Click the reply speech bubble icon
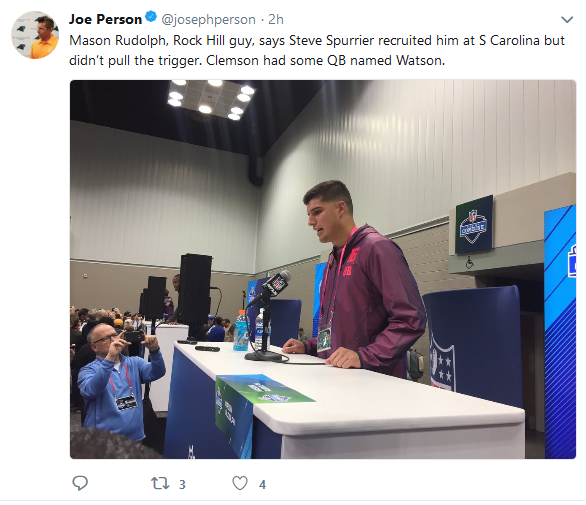This screenshot has width=586, height=505. (80, 483)
